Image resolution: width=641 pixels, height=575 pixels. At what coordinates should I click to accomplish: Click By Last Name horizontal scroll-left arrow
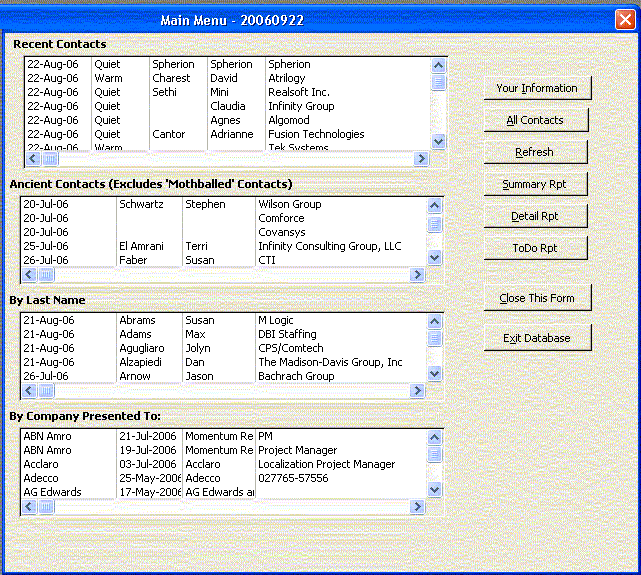coord(29,391)
